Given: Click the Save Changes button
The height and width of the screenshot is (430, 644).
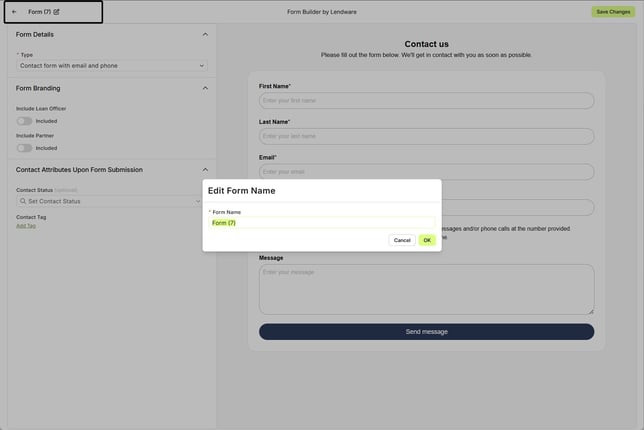Looking at the screenshot, I should tap(613, 12).
